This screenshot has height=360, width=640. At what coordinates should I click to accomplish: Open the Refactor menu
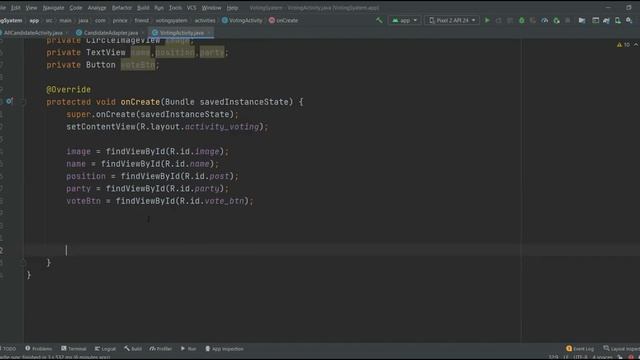[122, 8]
